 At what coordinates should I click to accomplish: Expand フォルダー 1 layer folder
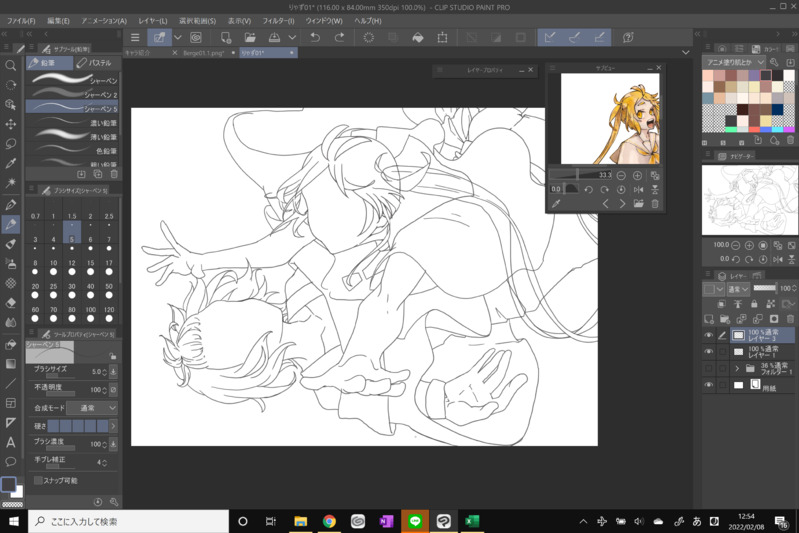pyautogui.click(x=737, y=368)
